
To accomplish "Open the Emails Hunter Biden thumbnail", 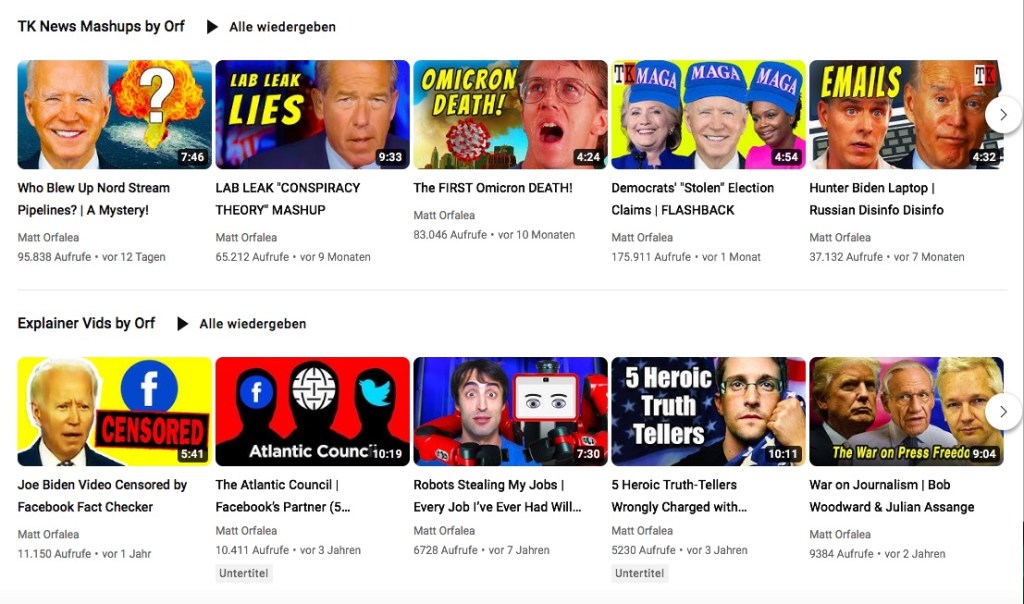I will [906, 115].
